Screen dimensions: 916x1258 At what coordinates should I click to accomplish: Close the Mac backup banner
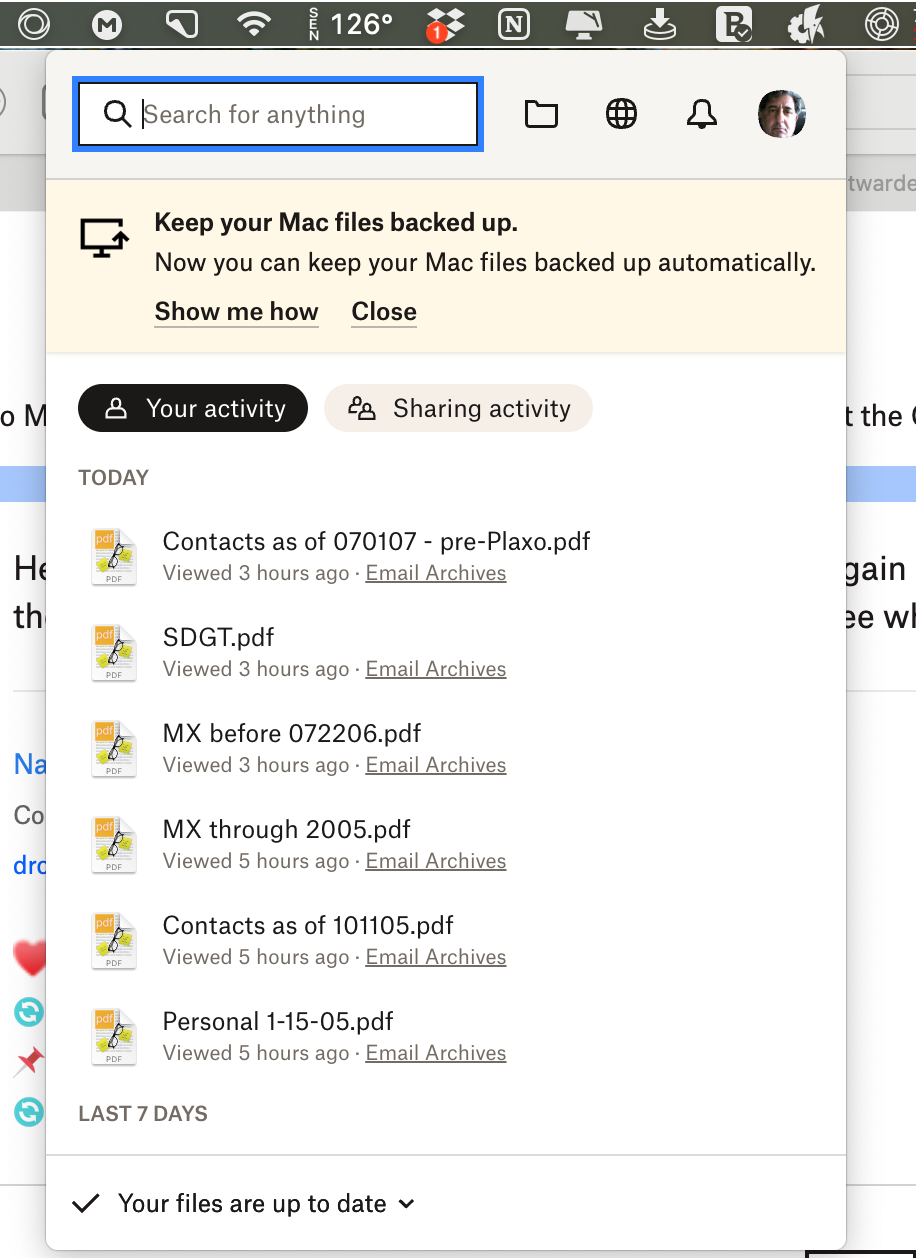point(384,312)
